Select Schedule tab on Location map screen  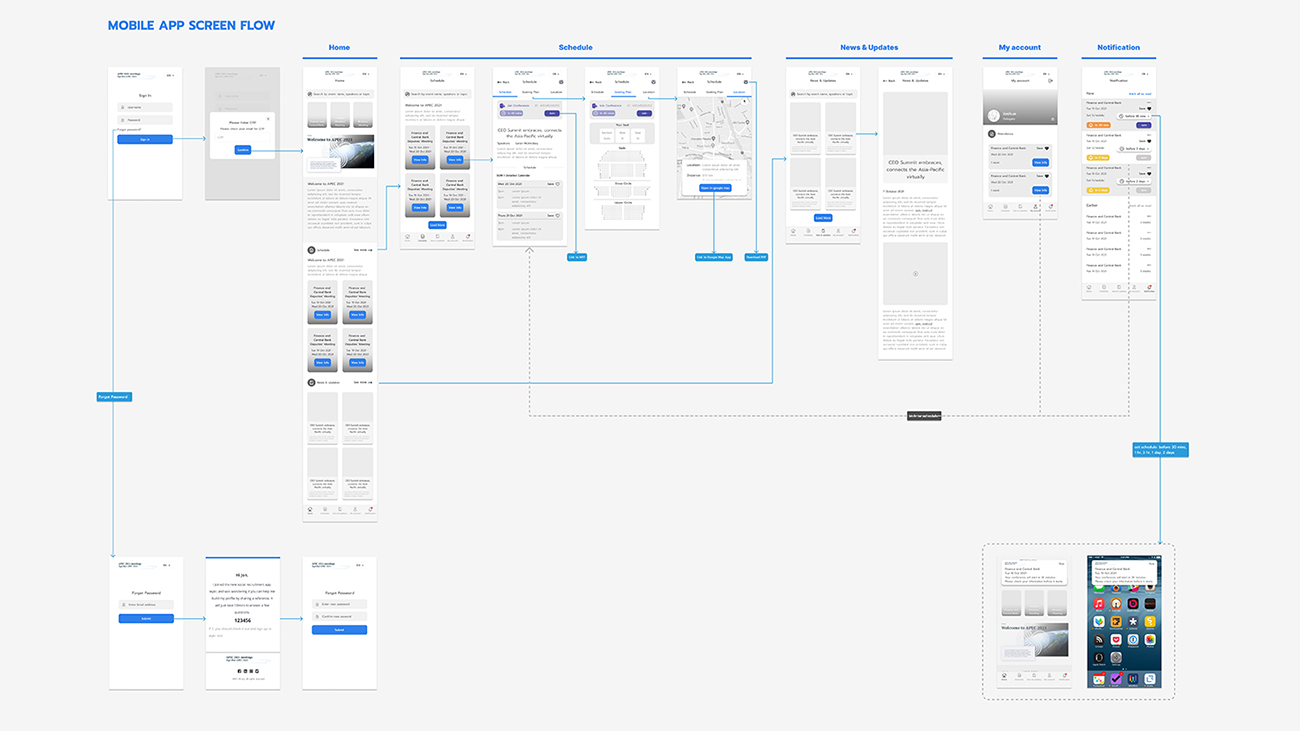click(690, 92)
